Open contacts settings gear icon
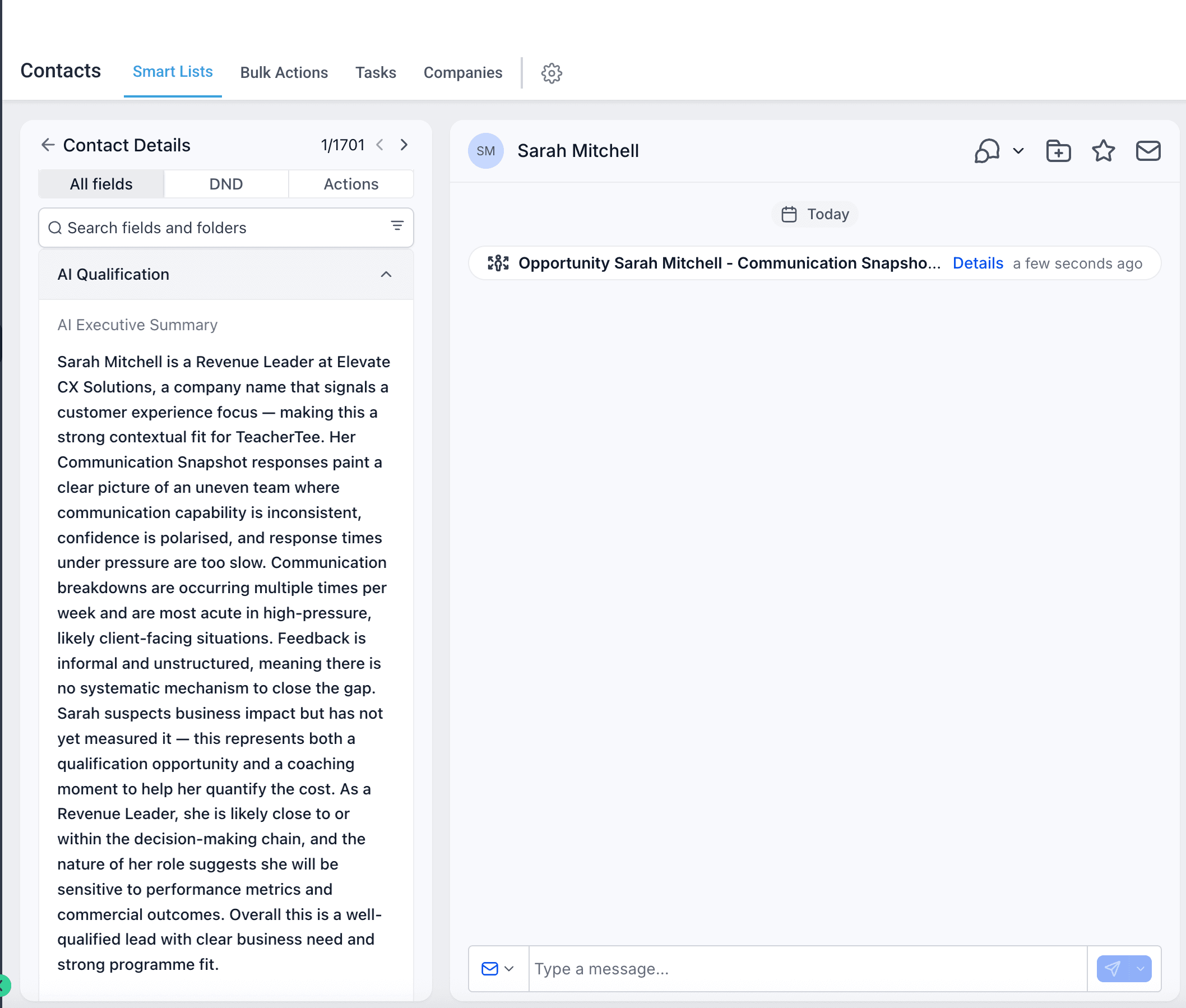This screenshot has width=1186, height=1008. click(x=552, y=73)
